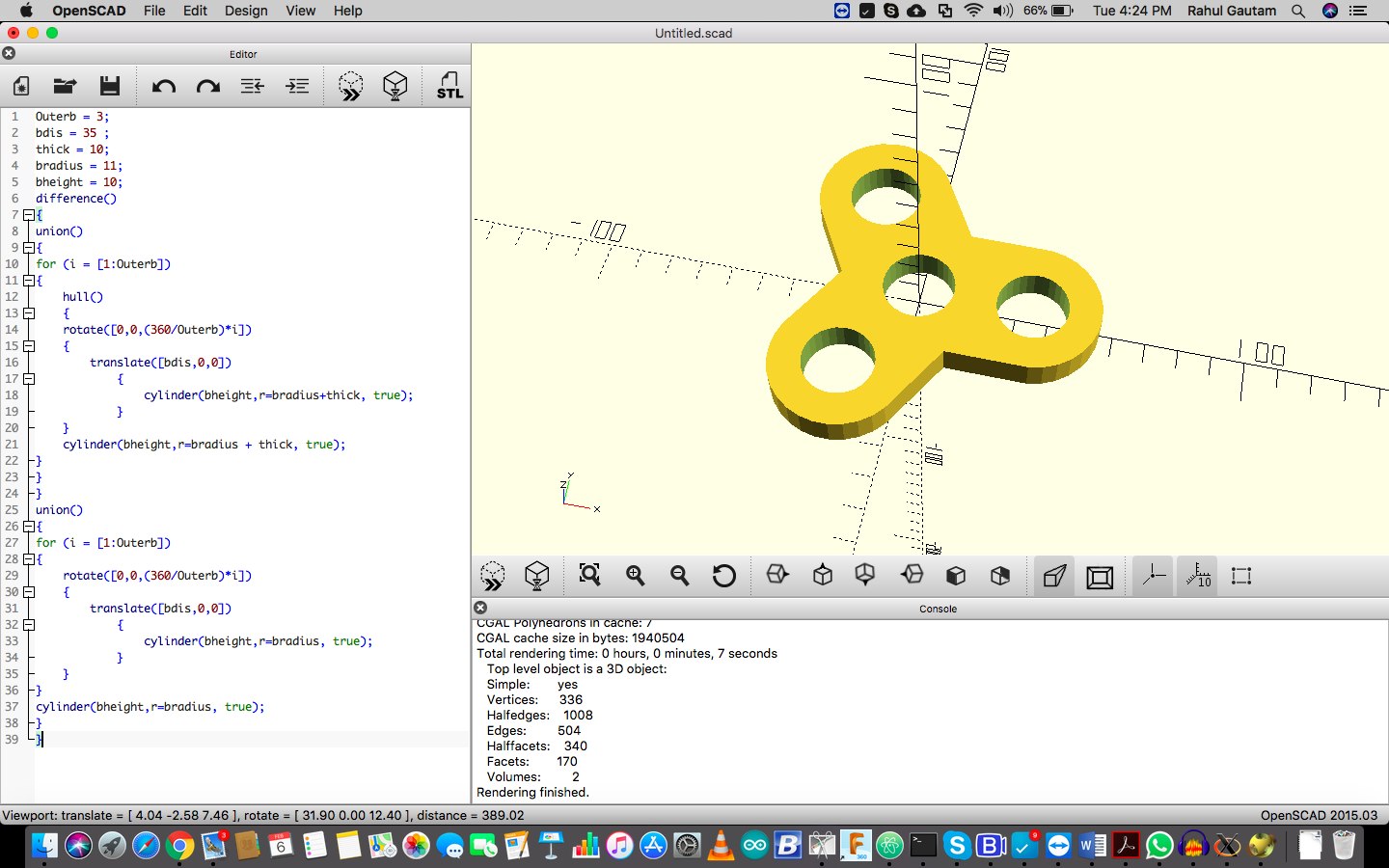Zoom out of the 3D view
This screenshot has height=868, width=1389.
pyautogui.click(x=680, y=576)
